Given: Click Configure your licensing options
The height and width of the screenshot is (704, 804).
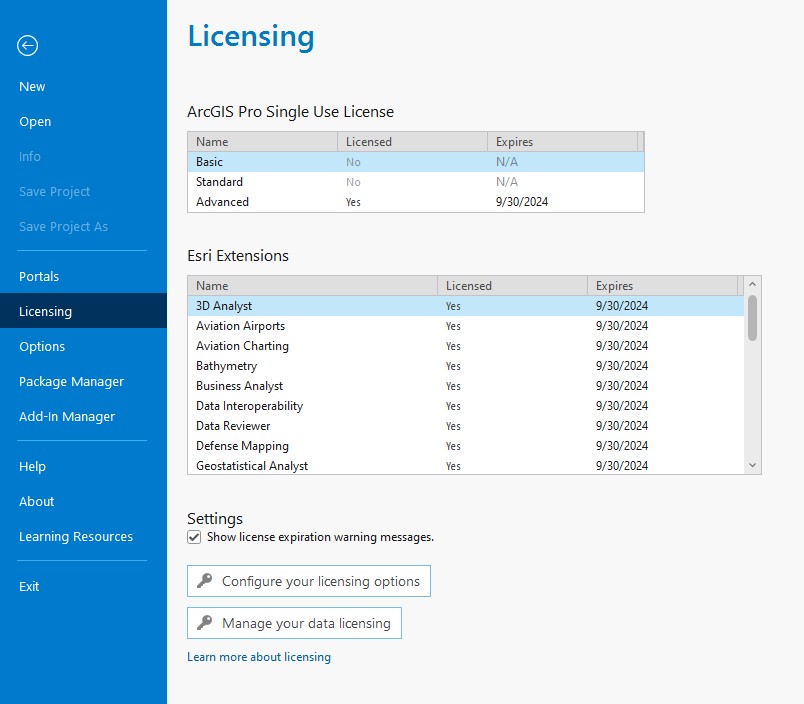Looking at the screenshot, I should [x=308, y=580].
